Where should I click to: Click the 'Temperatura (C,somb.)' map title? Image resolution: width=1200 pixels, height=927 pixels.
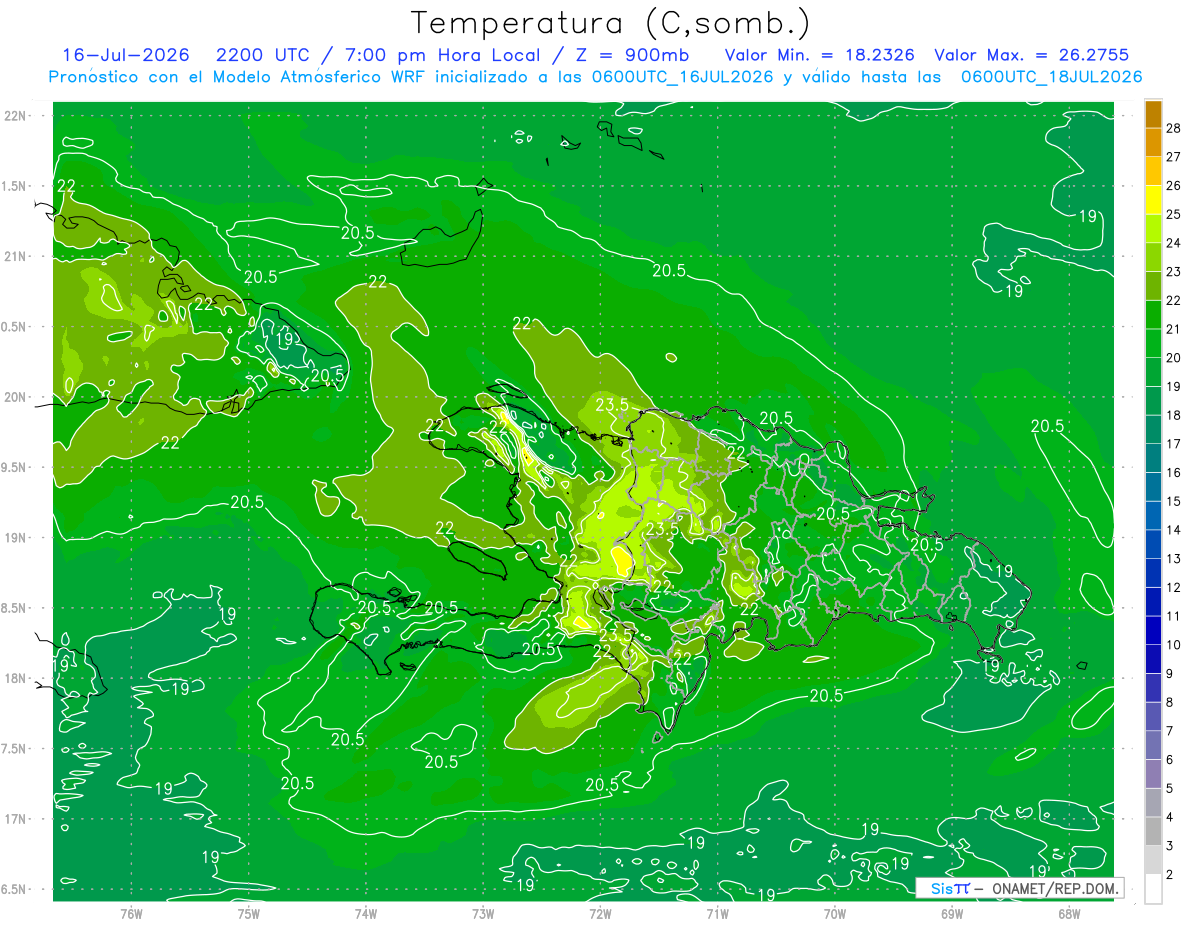(x=611, y=23)
